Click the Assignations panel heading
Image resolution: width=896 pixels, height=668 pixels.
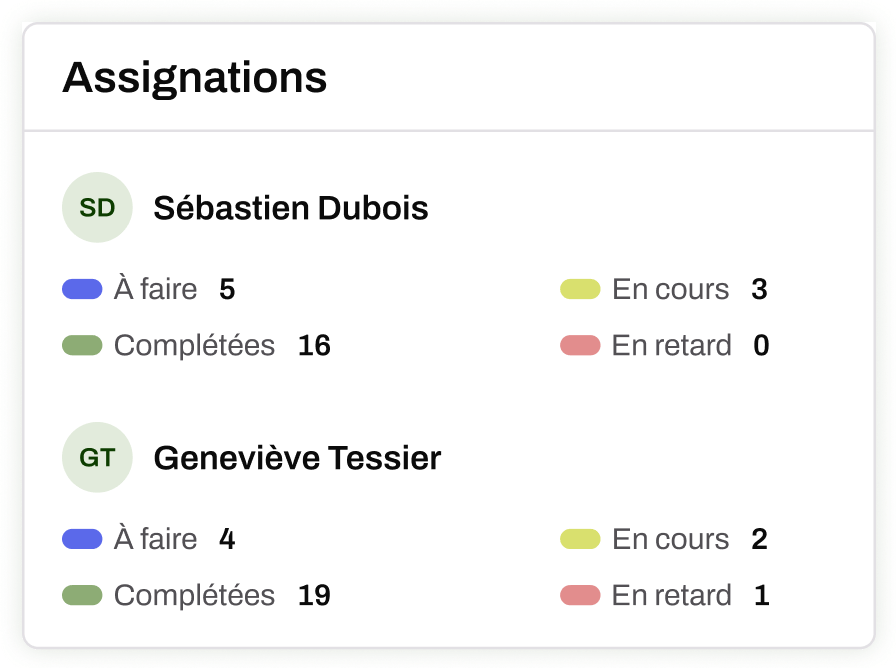[195, 77]
